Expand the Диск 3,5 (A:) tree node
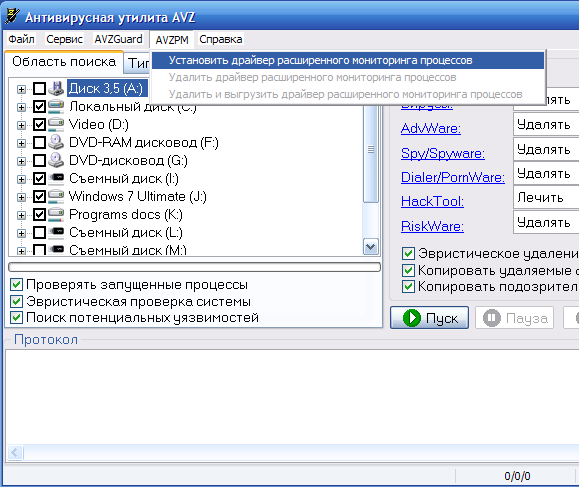This screenshot has height=487, width=579. point(21,89)
